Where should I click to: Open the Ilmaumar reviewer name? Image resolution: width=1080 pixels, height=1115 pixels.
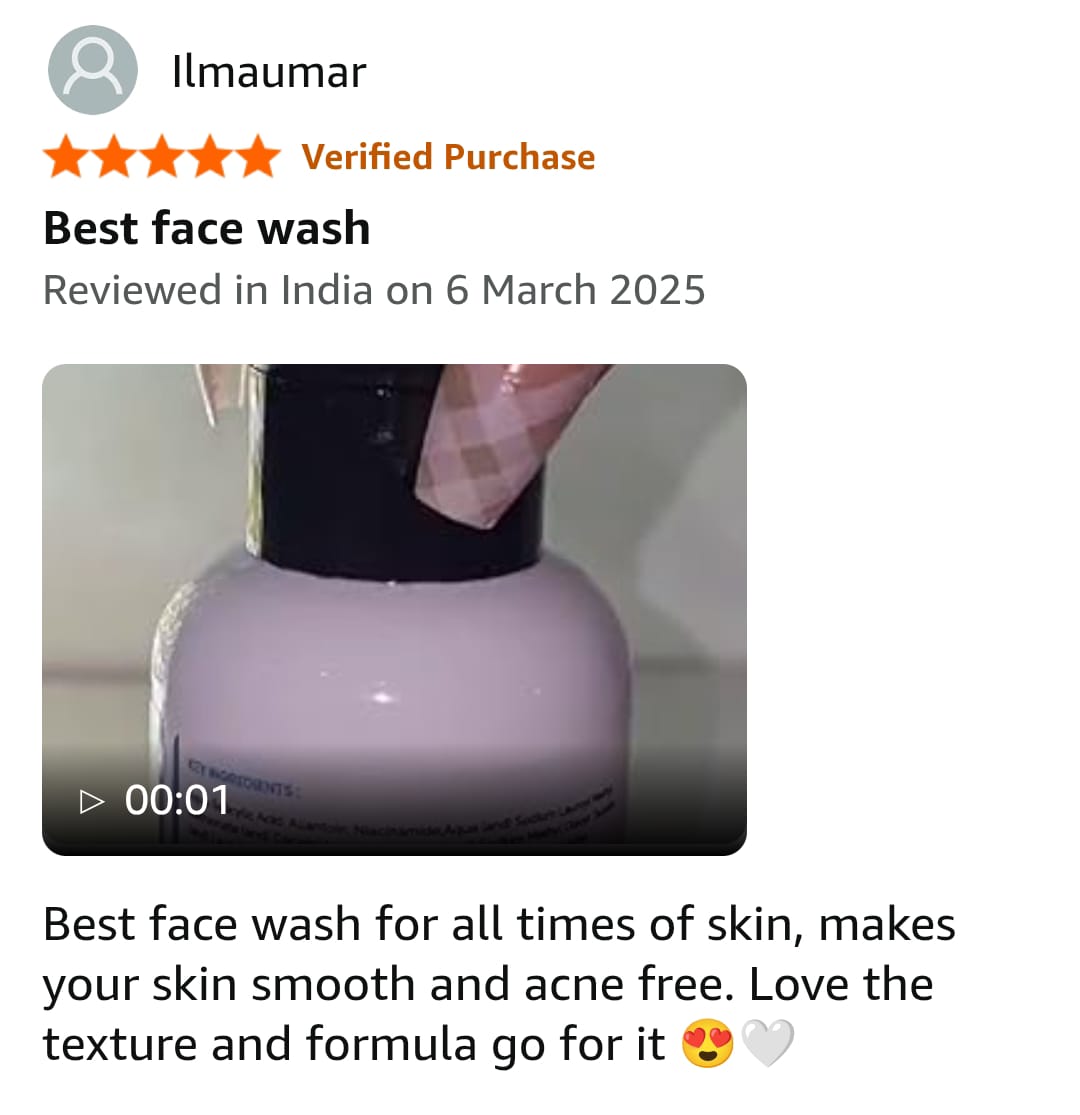(x=269, y=72)
